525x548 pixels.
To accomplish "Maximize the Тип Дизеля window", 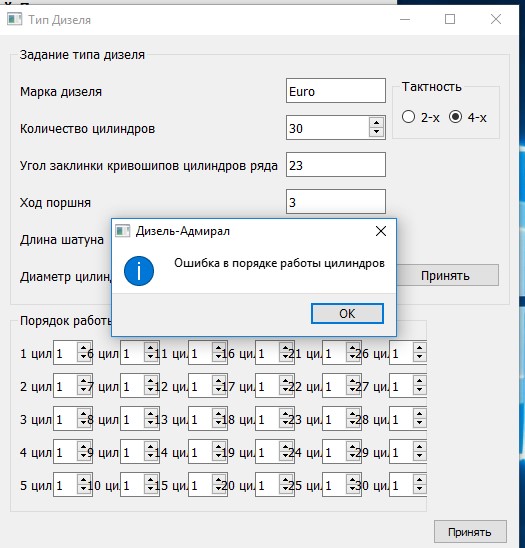I will coord(450,19).
